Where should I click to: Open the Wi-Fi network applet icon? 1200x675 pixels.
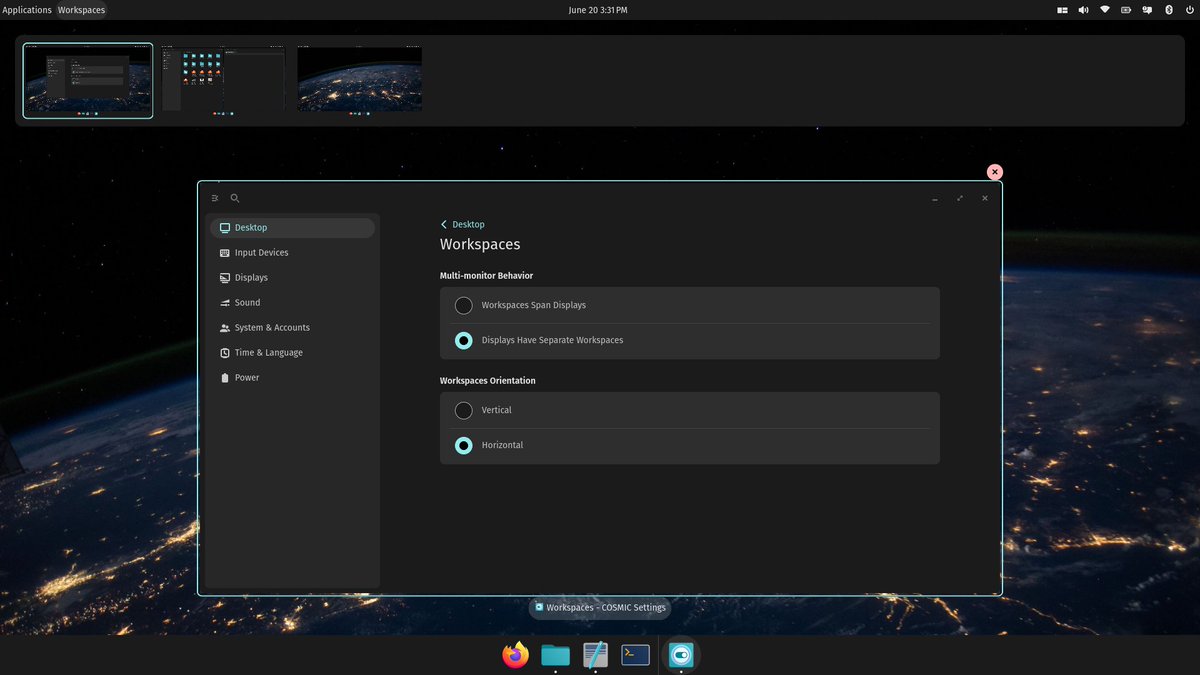(x=1105, y=10)
